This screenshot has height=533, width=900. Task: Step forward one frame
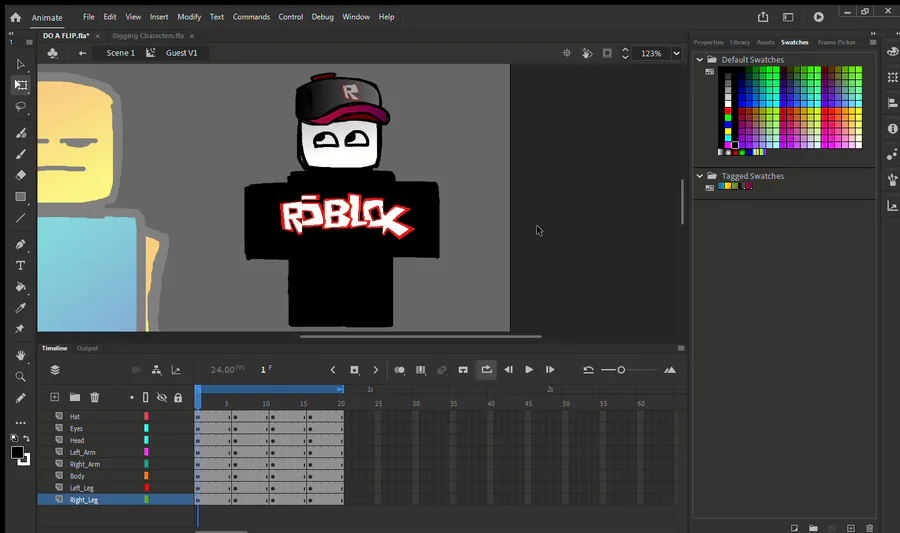[x=550, y=370]
